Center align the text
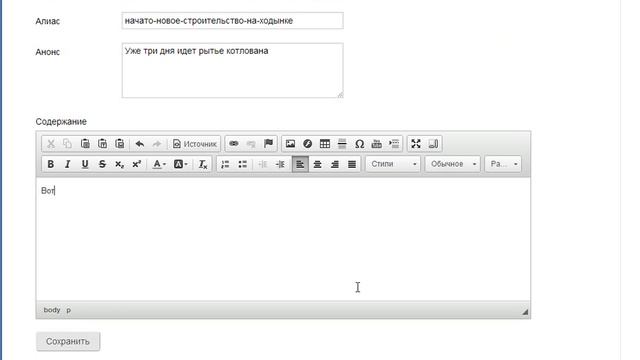The height and width of the screenshot is (360, 640). (x=317, y=164)
